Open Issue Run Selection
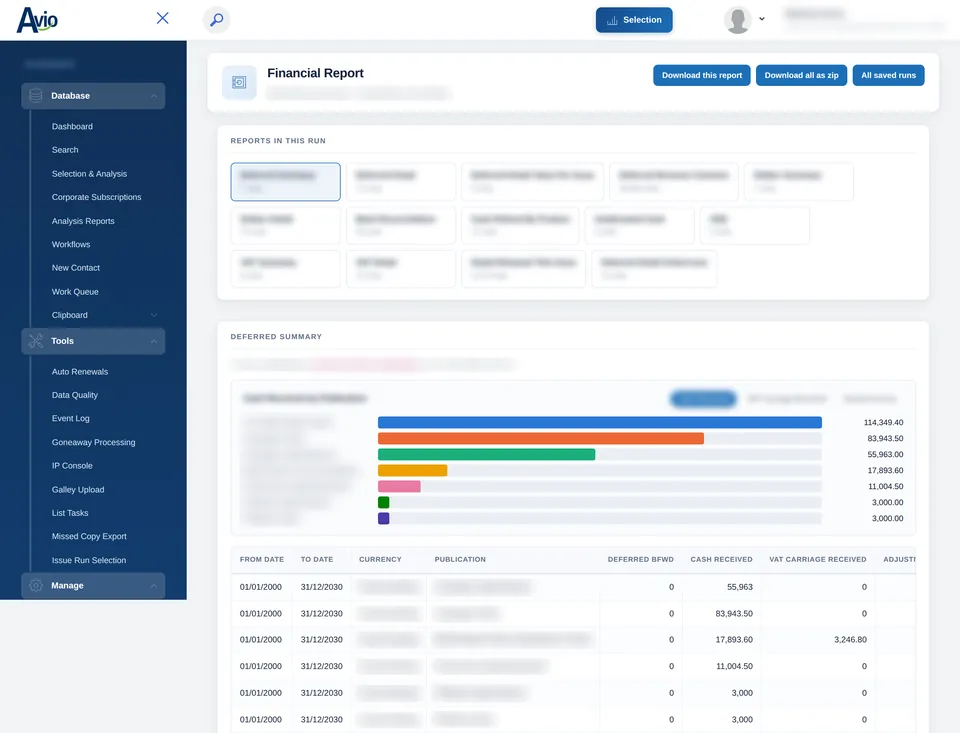960x733 pixels. (x=89, y=560)
